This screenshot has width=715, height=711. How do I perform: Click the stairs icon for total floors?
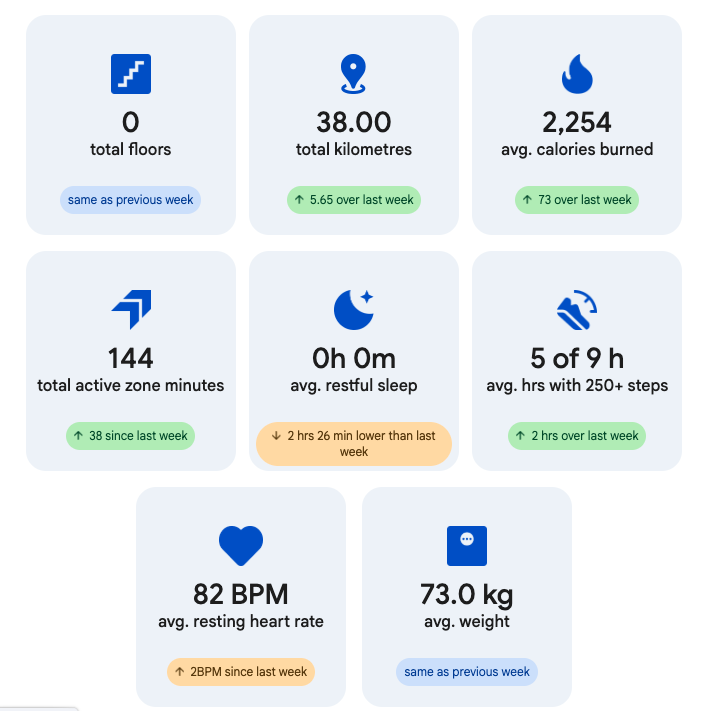[x=131, y=74]
